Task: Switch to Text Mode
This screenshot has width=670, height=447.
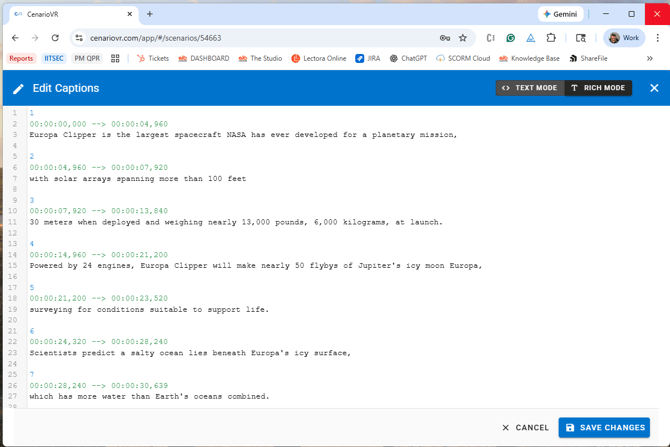Action: point(529,88)
